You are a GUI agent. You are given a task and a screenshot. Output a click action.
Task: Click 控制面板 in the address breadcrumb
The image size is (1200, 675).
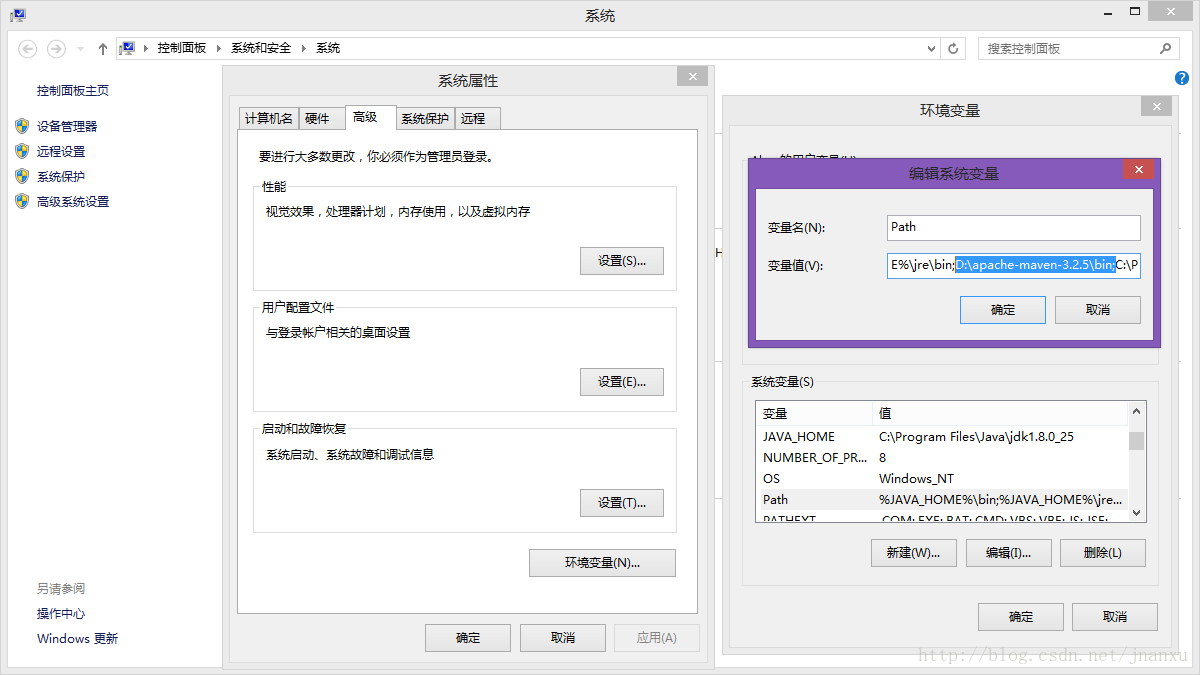(x=182, y=48)
